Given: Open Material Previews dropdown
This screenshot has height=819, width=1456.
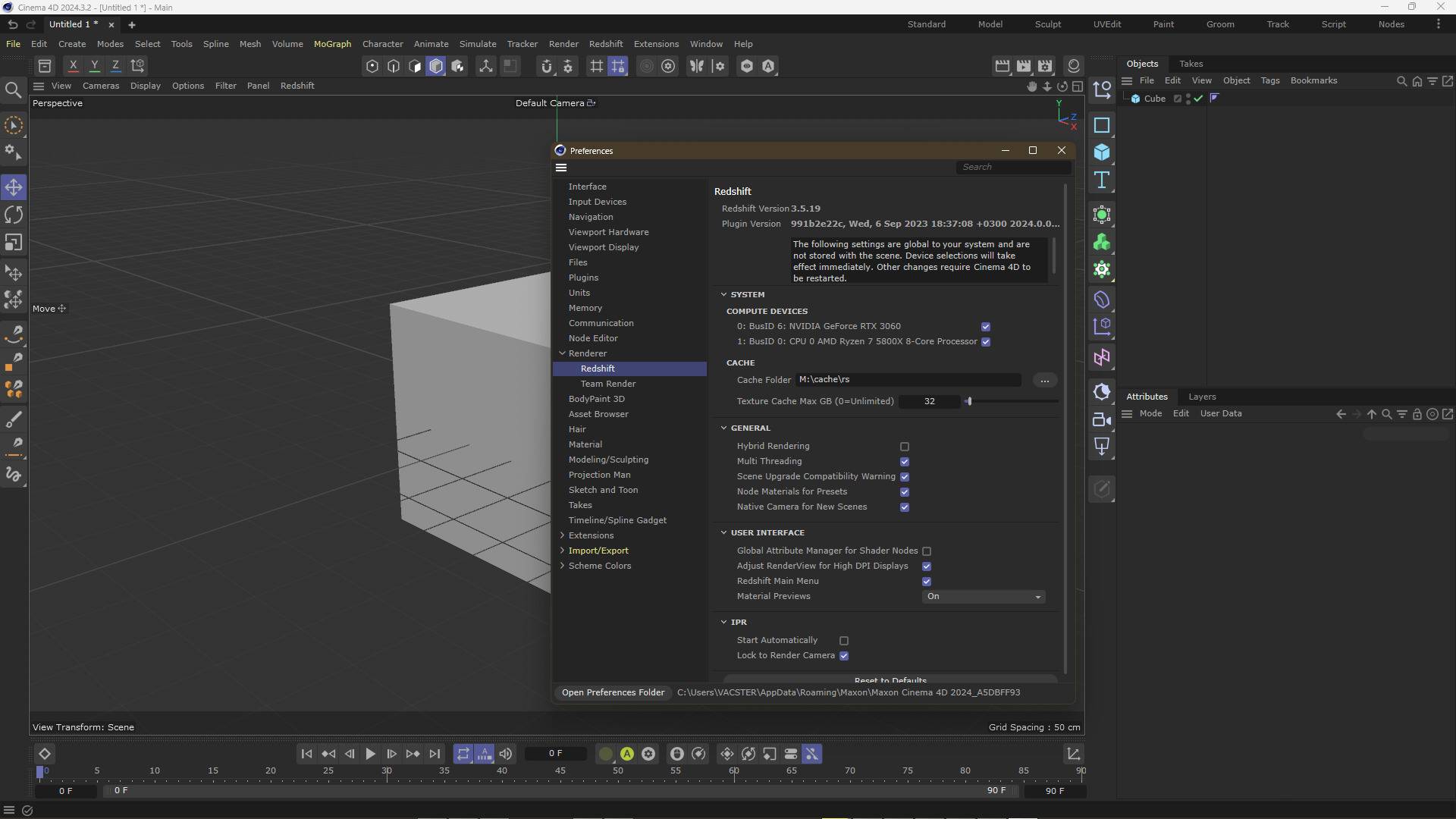Looking at the screenshot, I should [984, 597].
